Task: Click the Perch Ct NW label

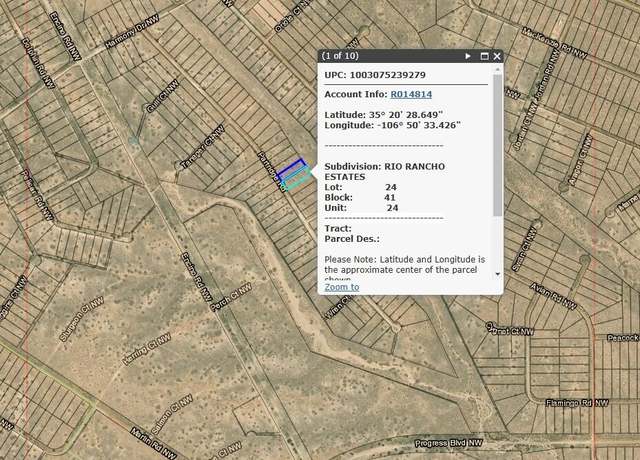Action: 231,298
